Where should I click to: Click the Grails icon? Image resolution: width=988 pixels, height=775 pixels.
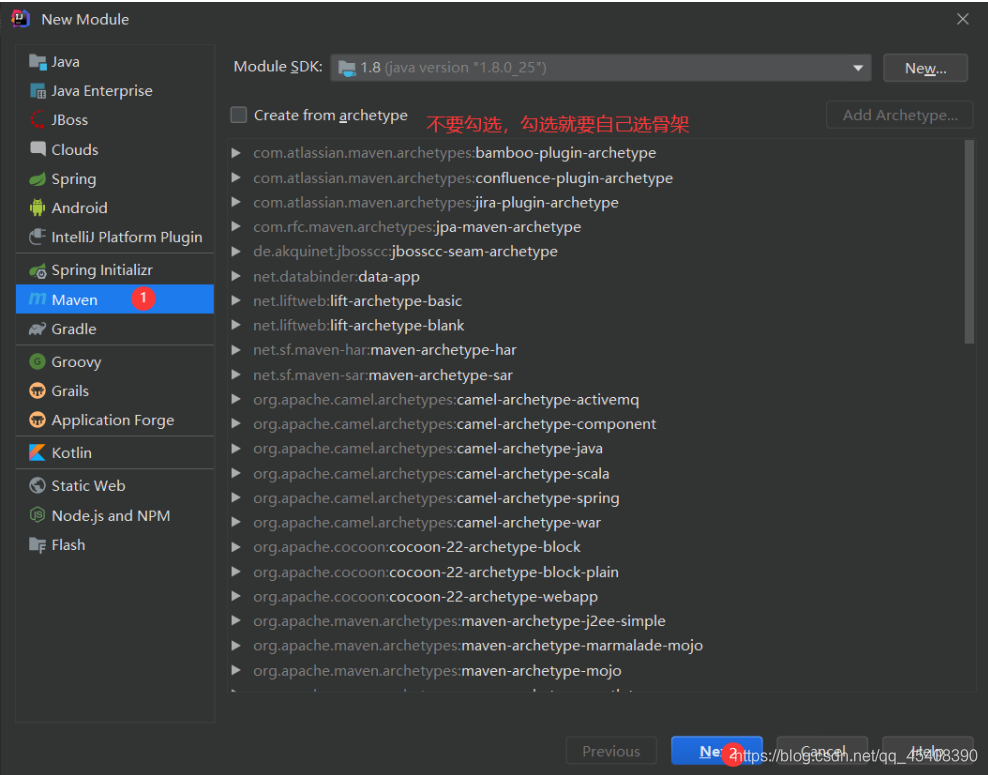pos(38,391)
